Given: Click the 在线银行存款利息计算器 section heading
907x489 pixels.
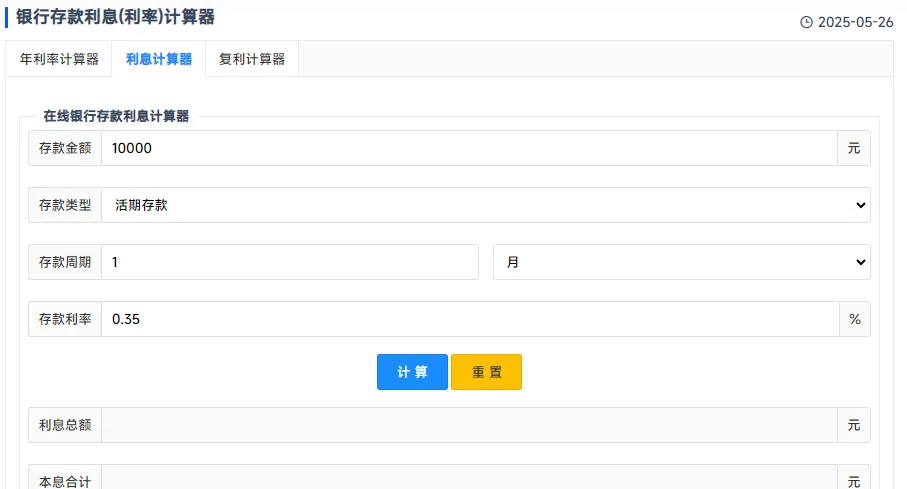Looking at the screenshot, I should pos(116,116).
